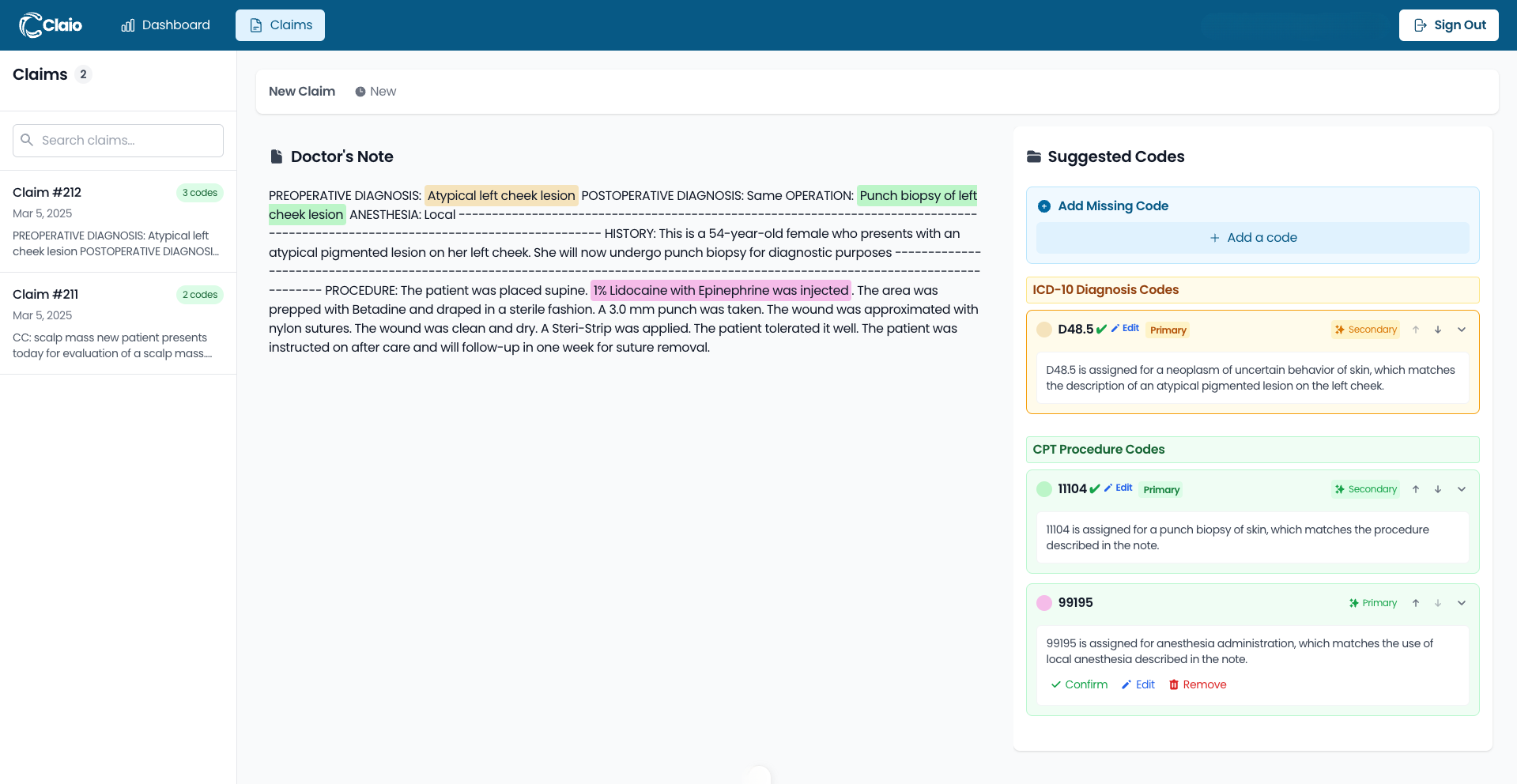Remove the 99195 code
The height and width of the screenshot is (784, 1517).
click(x=1198, y=684)
